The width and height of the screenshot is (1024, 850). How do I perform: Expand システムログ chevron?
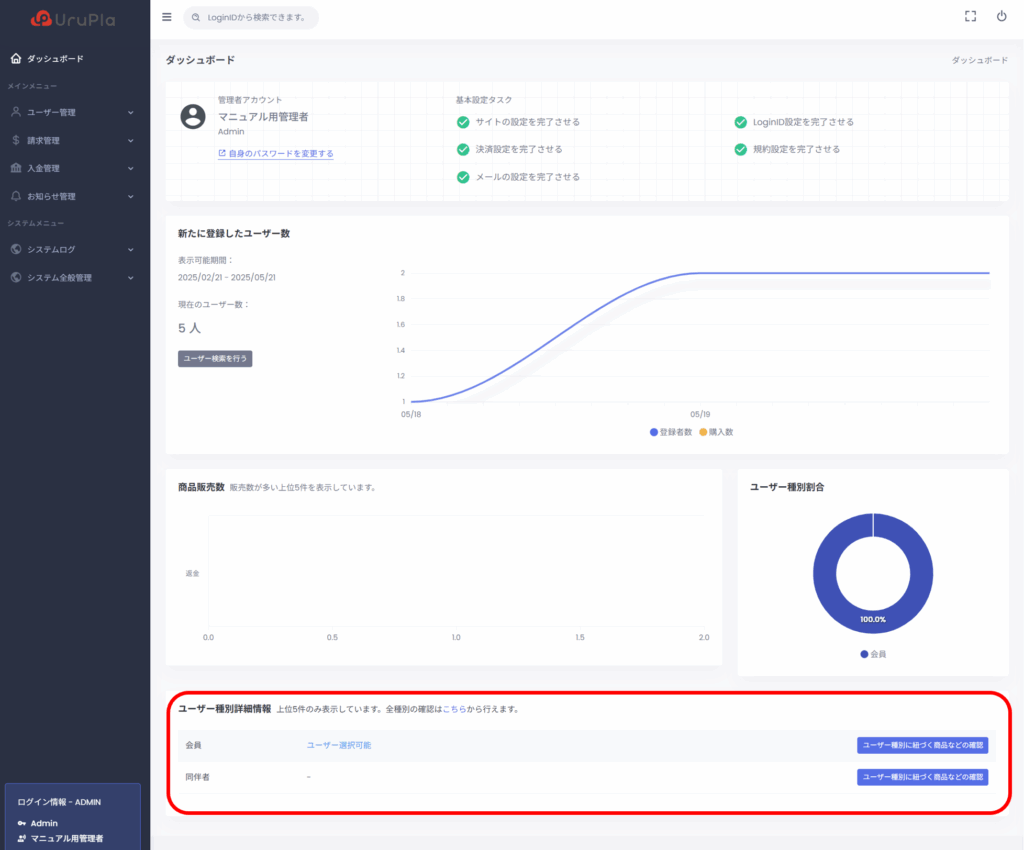coord(131,249)
